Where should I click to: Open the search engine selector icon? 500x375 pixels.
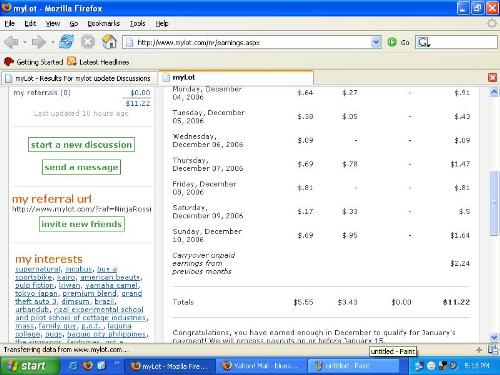coord(424,42)
